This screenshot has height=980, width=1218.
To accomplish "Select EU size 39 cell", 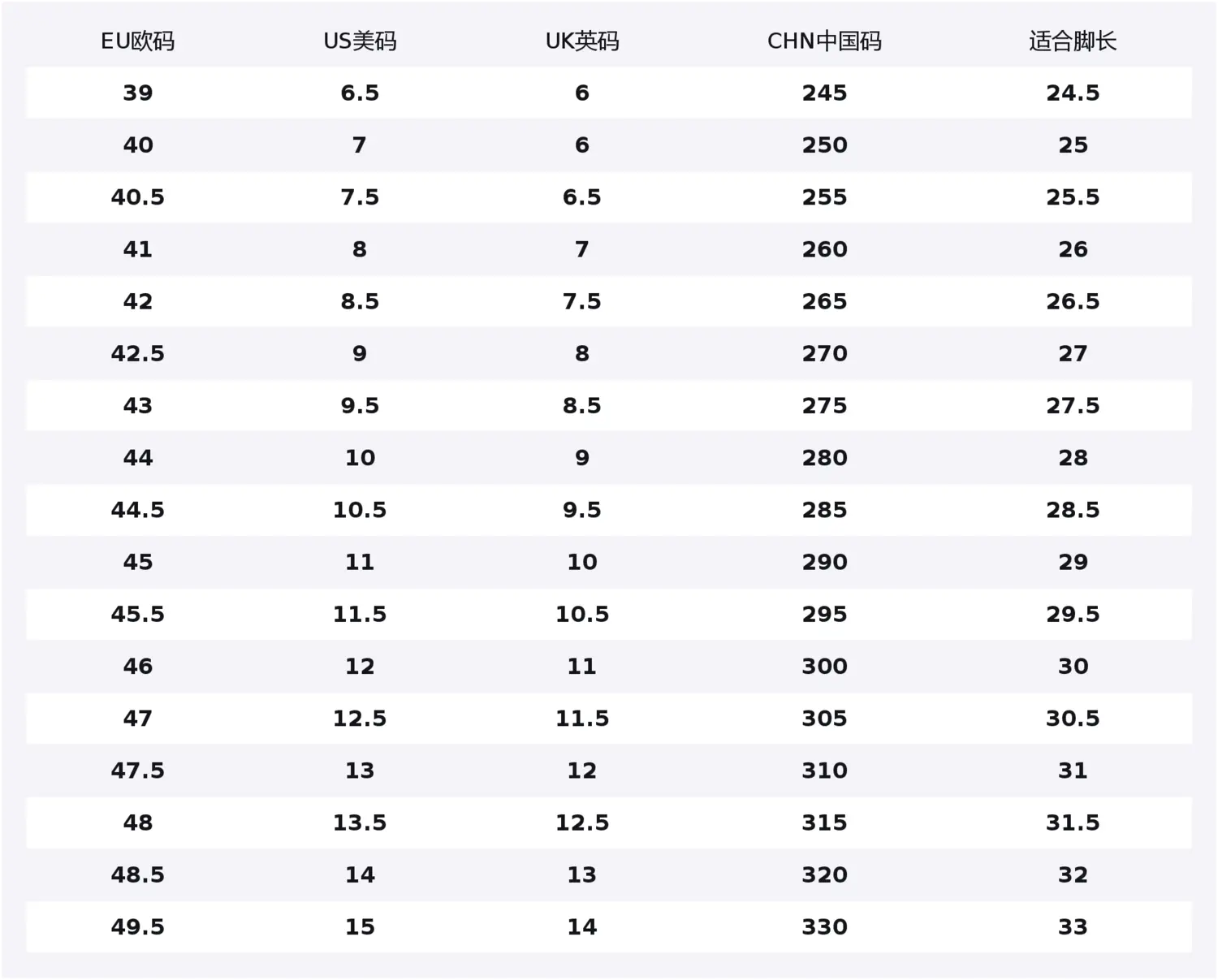I will tap(137, 93).
